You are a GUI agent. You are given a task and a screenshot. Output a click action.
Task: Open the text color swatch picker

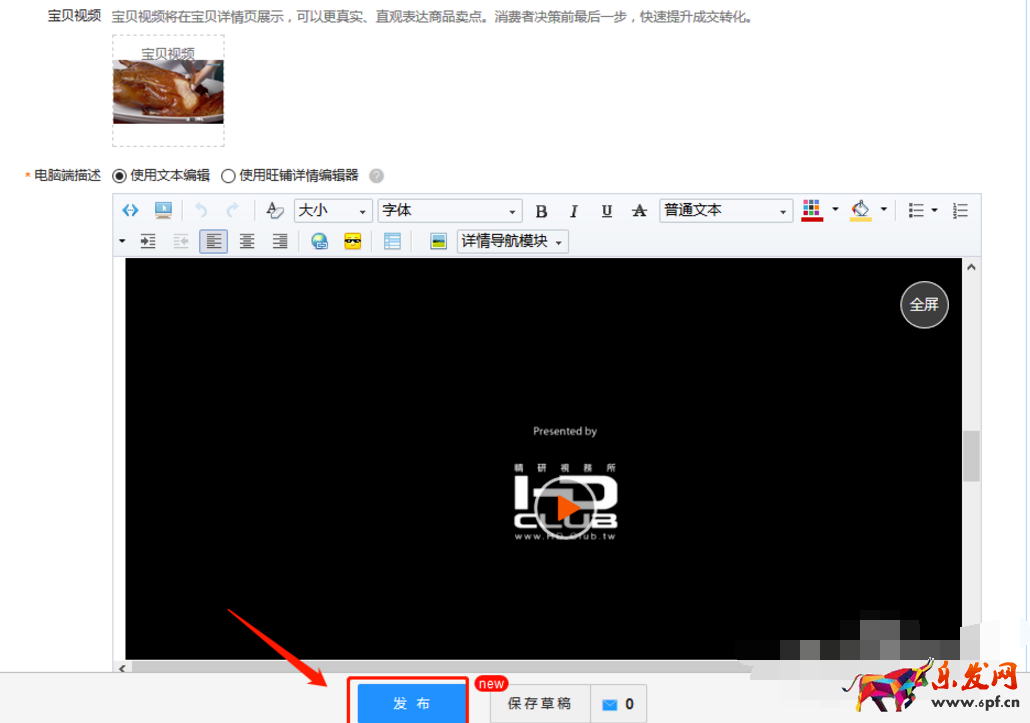click(x=812, y=210)
